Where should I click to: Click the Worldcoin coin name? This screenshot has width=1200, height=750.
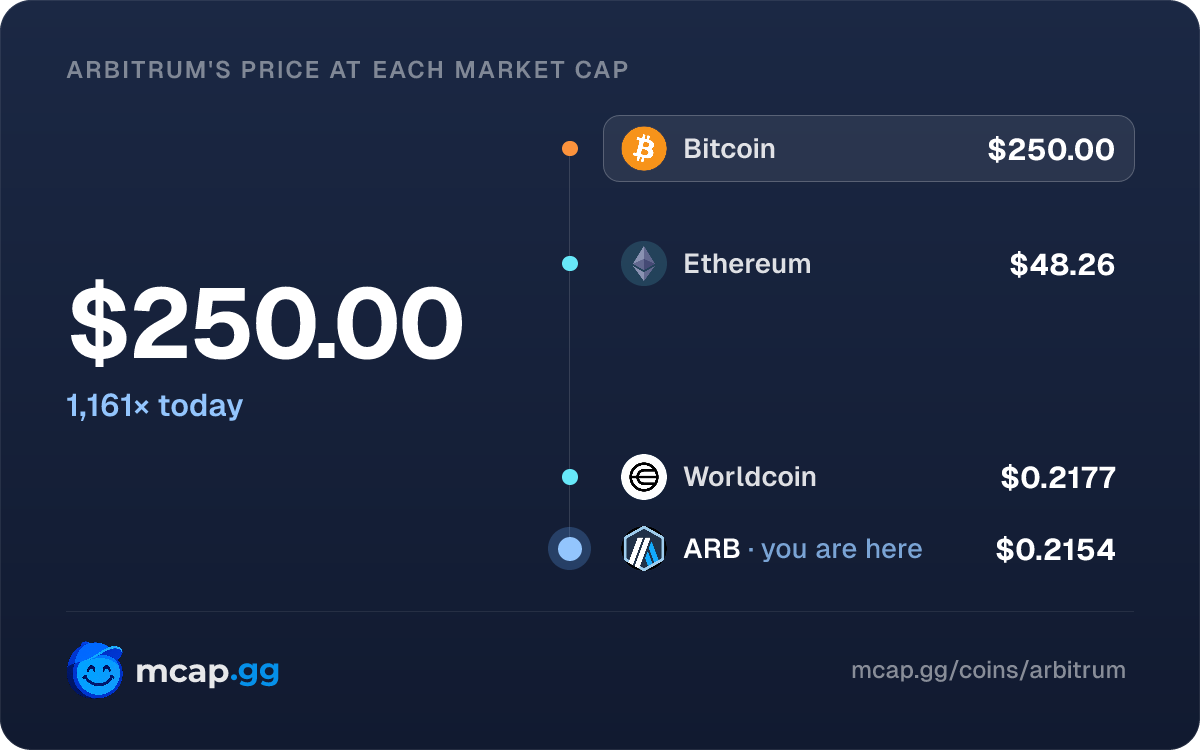(x=750, y=477)
